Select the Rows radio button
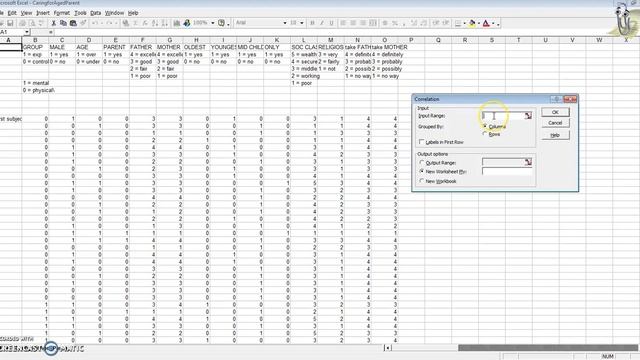The image size is (640, 360). point(485,134)
